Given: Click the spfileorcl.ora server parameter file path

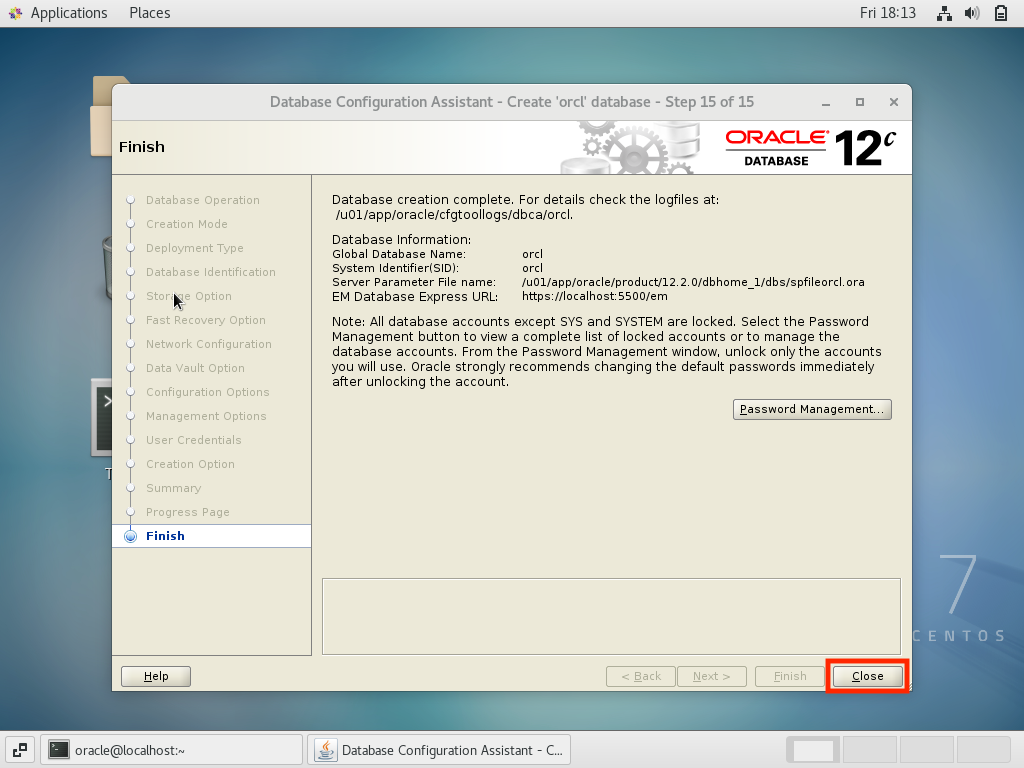Looking at the screenshot, I should click(693, 282).
